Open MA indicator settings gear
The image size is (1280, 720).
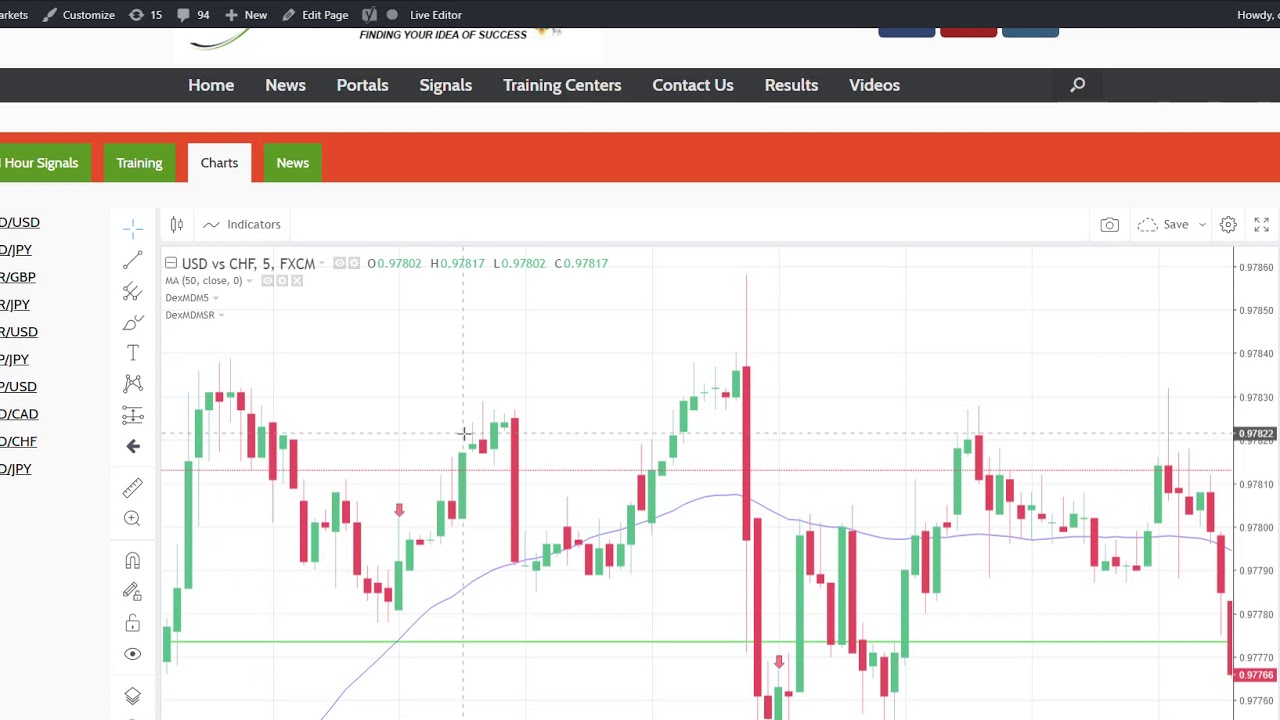[282, 281]
